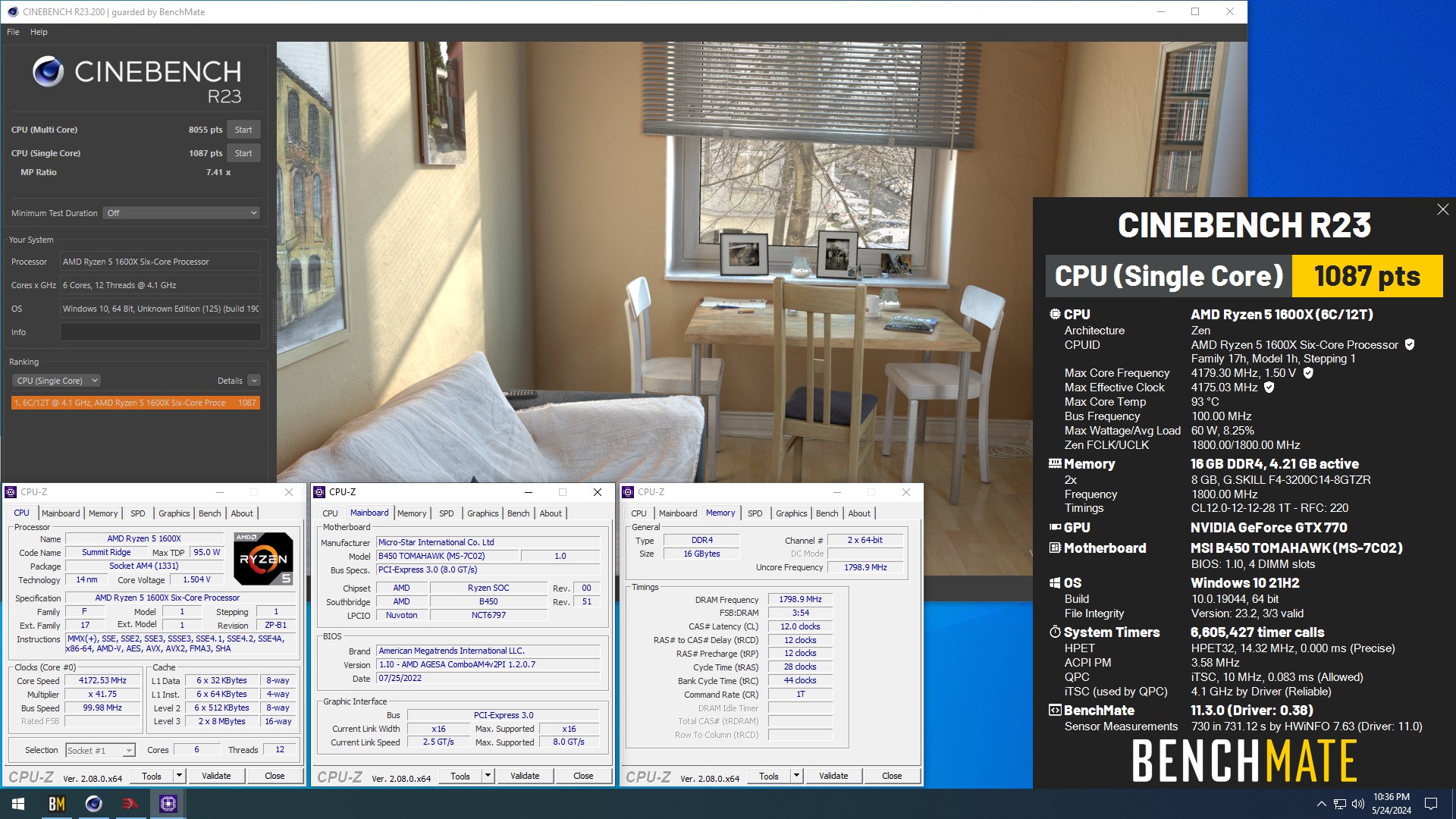This screenshot has width=1456, height=819.
Task: Open Tools dropdown arrow in middle CPU-Z
Action: click(x=488, y=776)
